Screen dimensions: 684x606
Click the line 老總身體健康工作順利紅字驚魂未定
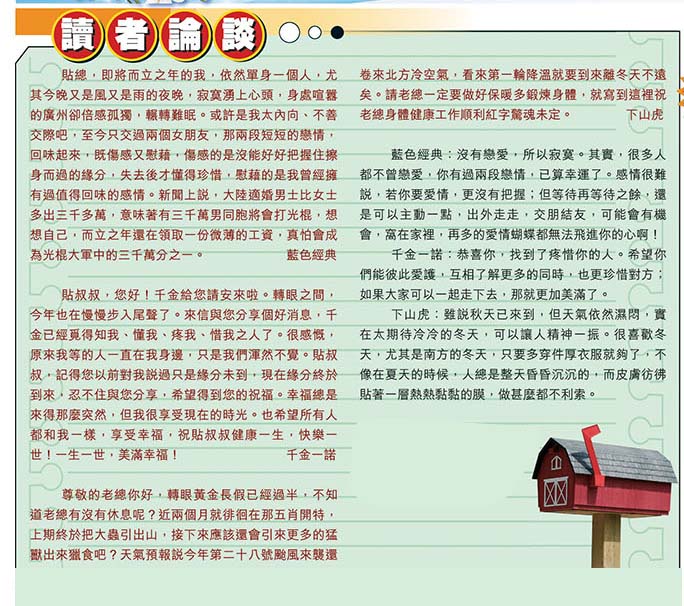tap(465, 115)
